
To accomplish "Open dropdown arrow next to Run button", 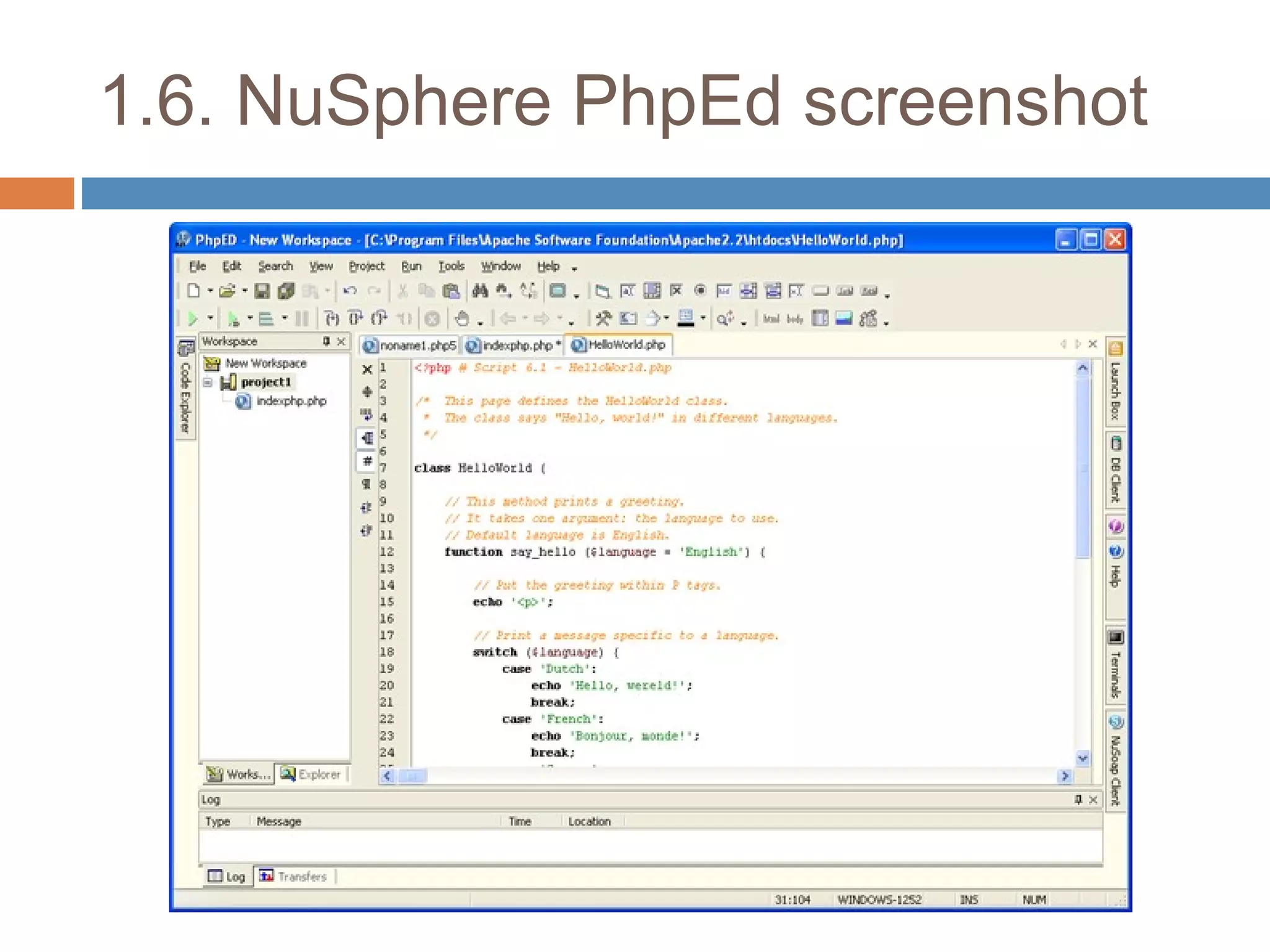I will [x=210, y=318].
